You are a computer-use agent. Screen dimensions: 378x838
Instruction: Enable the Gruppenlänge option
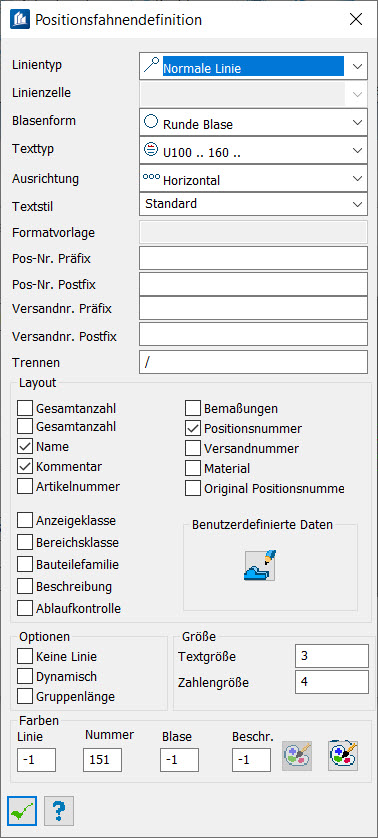(25, 696)
